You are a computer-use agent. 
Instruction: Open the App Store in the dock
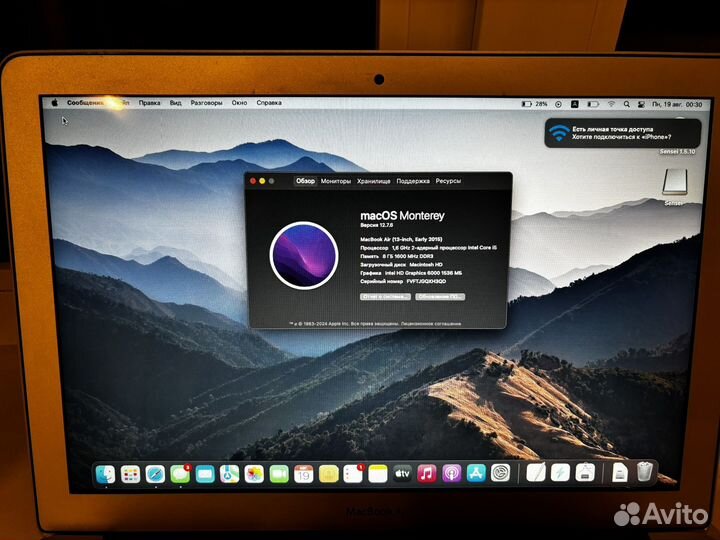[x=476, y=473]
